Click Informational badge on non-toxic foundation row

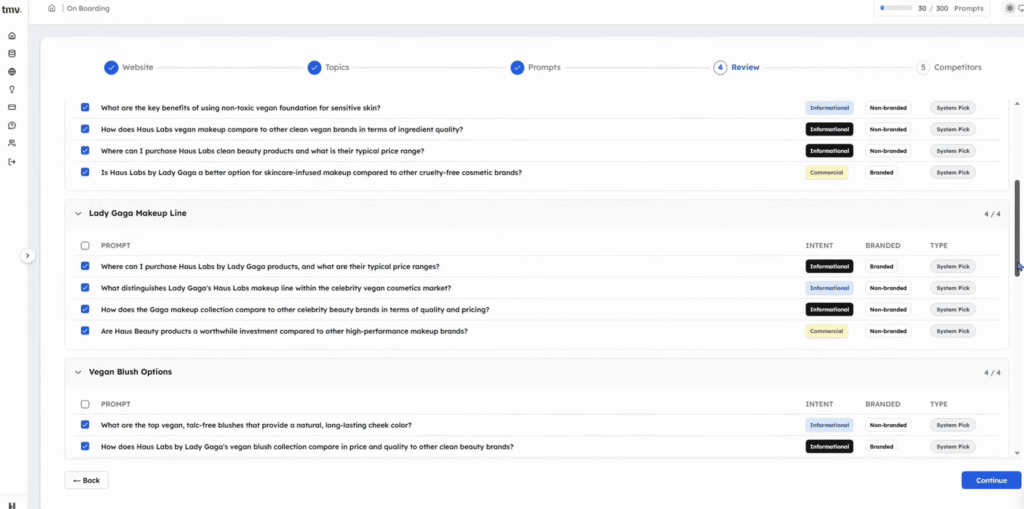click(x=829, y=108)
